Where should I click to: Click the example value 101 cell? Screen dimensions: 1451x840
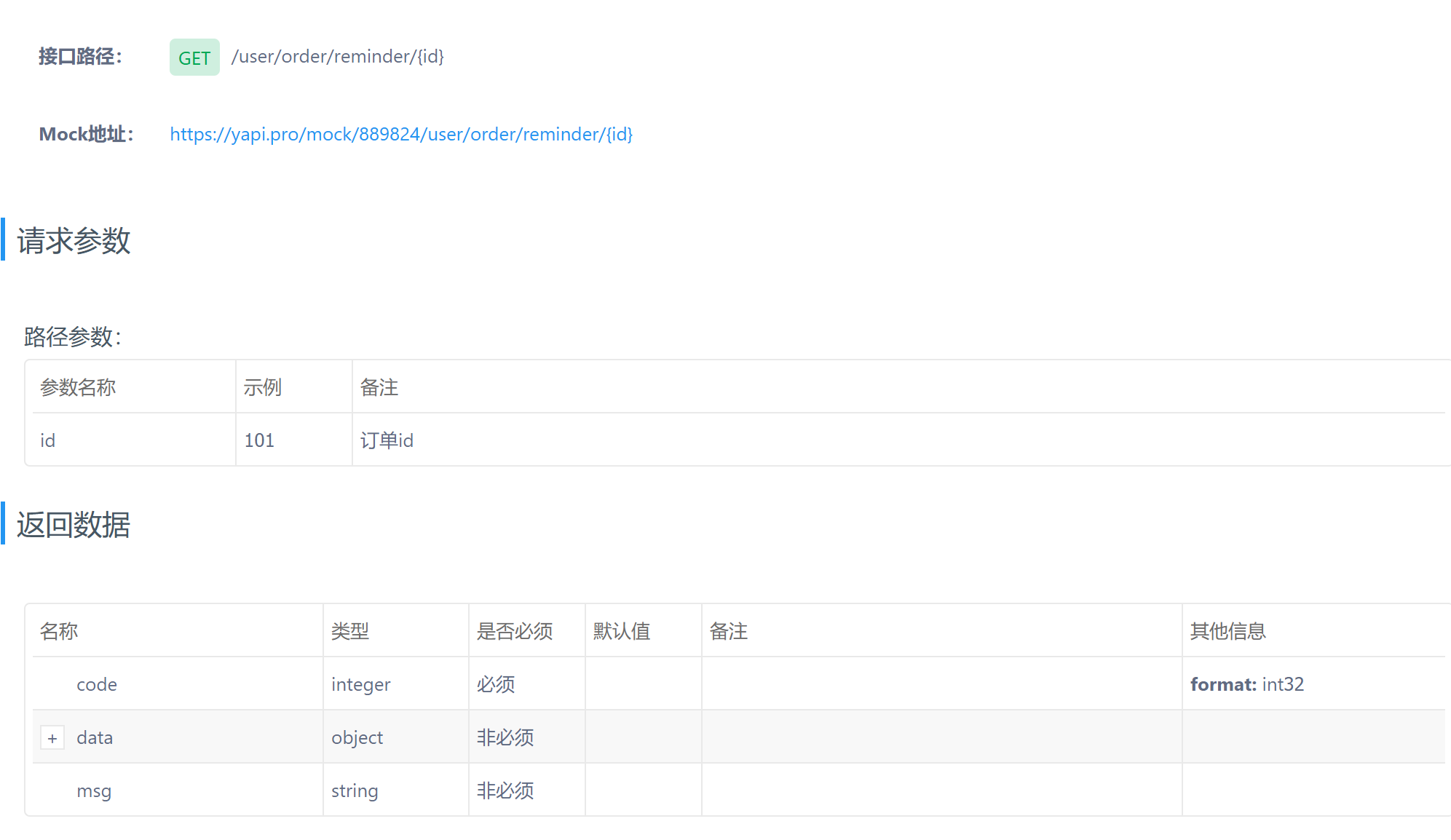[x=259, y=440]
